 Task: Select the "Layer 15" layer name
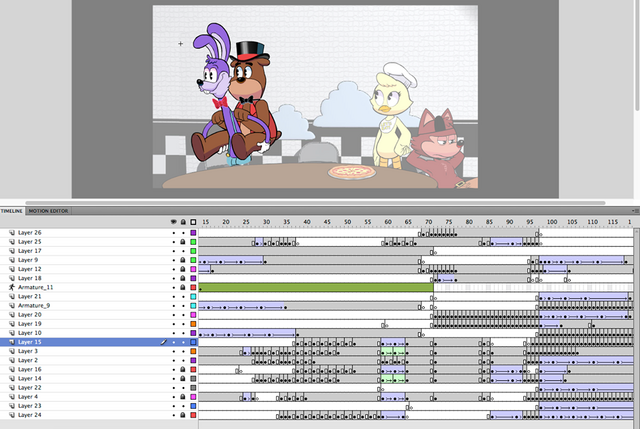click(x=29, y=342)
